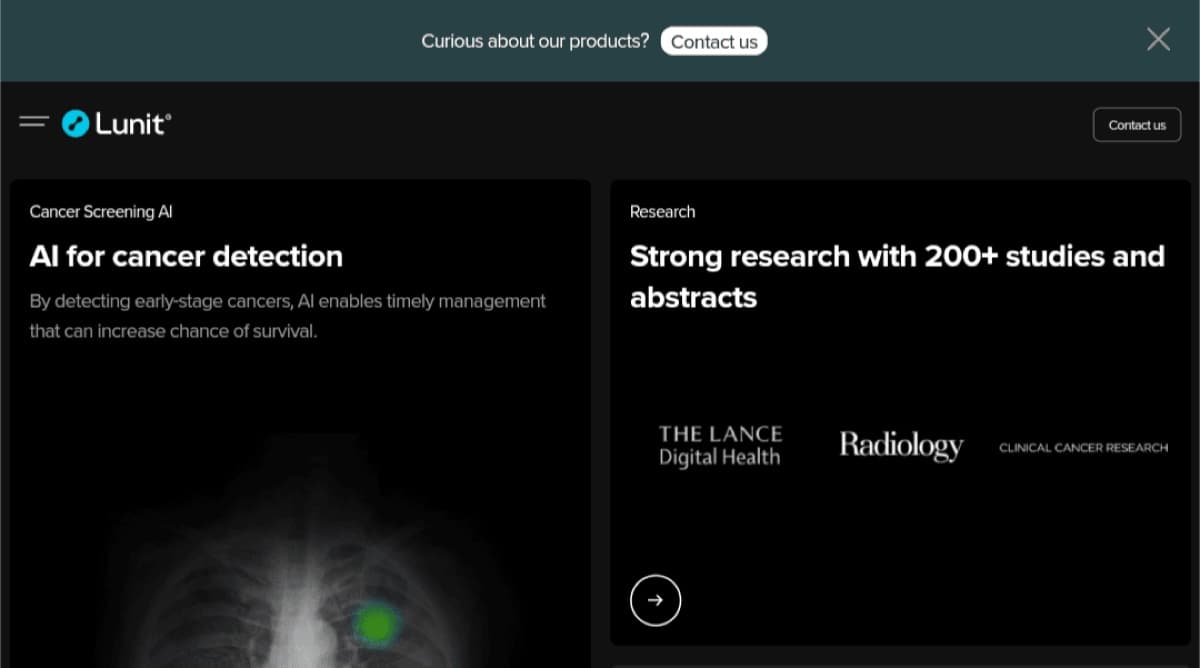Select the Radiology journal logo
The width and height of the screenshot is (1200, 668).
click(901, 445)
